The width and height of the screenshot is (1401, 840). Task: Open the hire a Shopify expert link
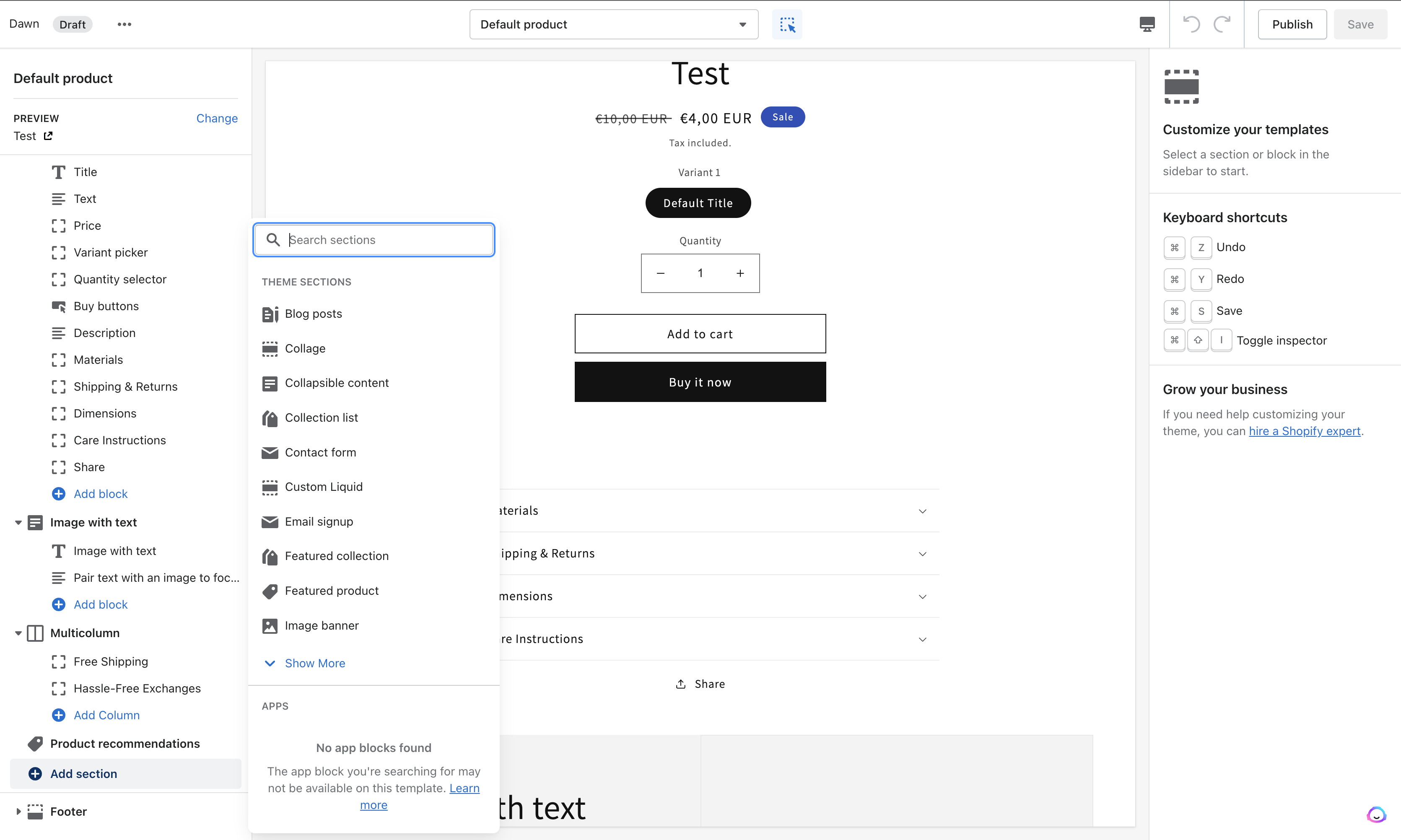coord(1304,431)
